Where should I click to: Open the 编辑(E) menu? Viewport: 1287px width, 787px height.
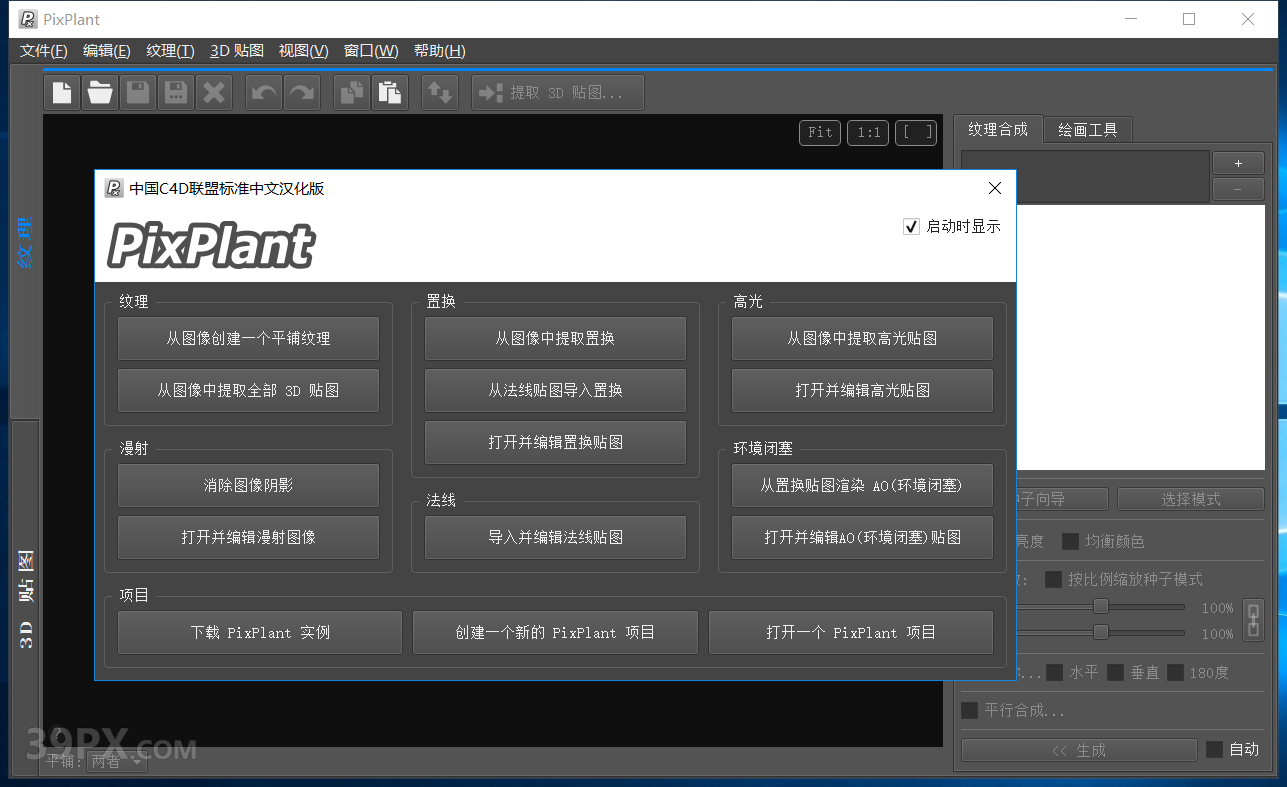coord(107,51)
